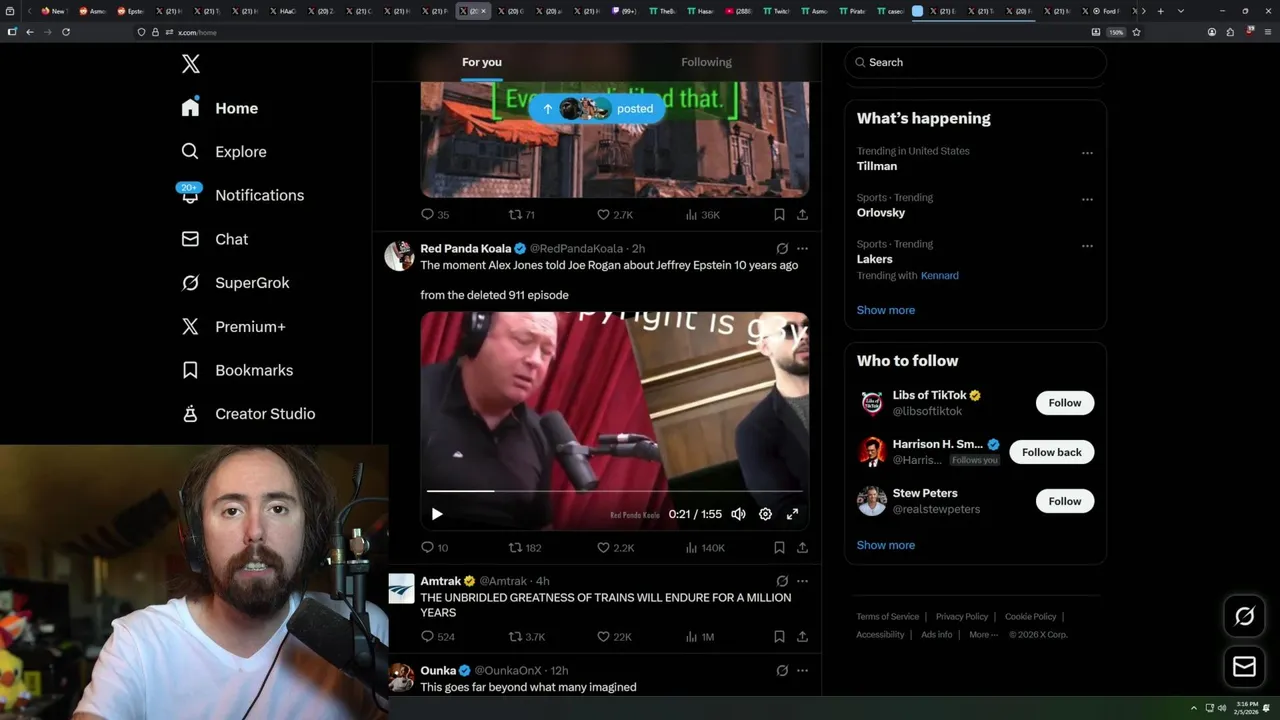
Task: Repost Amtrak's post with 3.7K reposts
Action: (x=527, y=636)
